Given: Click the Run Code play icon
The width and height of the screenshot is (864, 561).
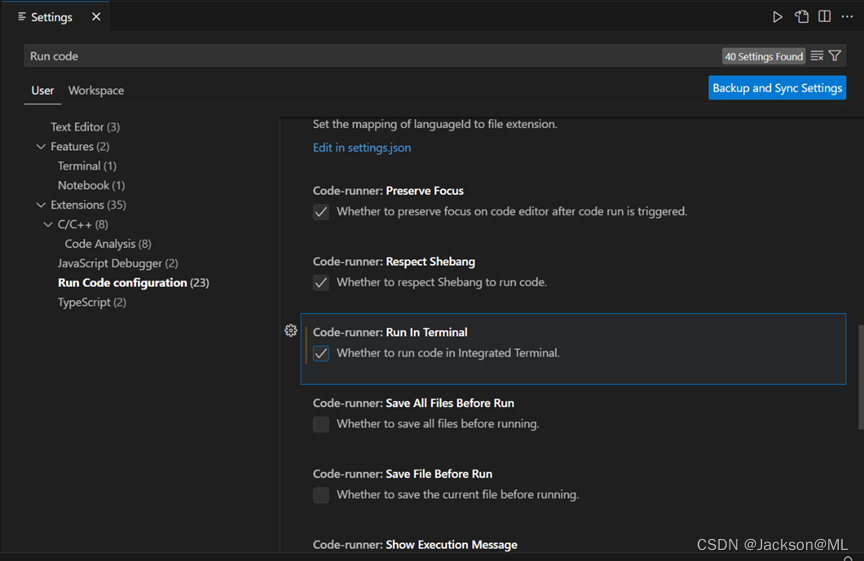Looking at the screenshot, I should 777,17.
